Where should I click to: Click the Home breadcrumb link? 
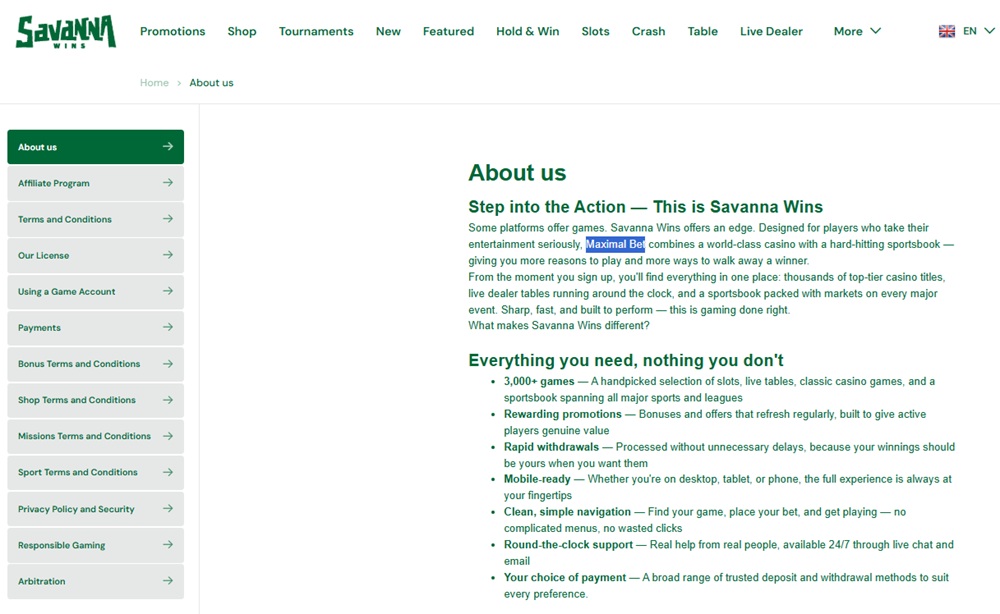154,83
